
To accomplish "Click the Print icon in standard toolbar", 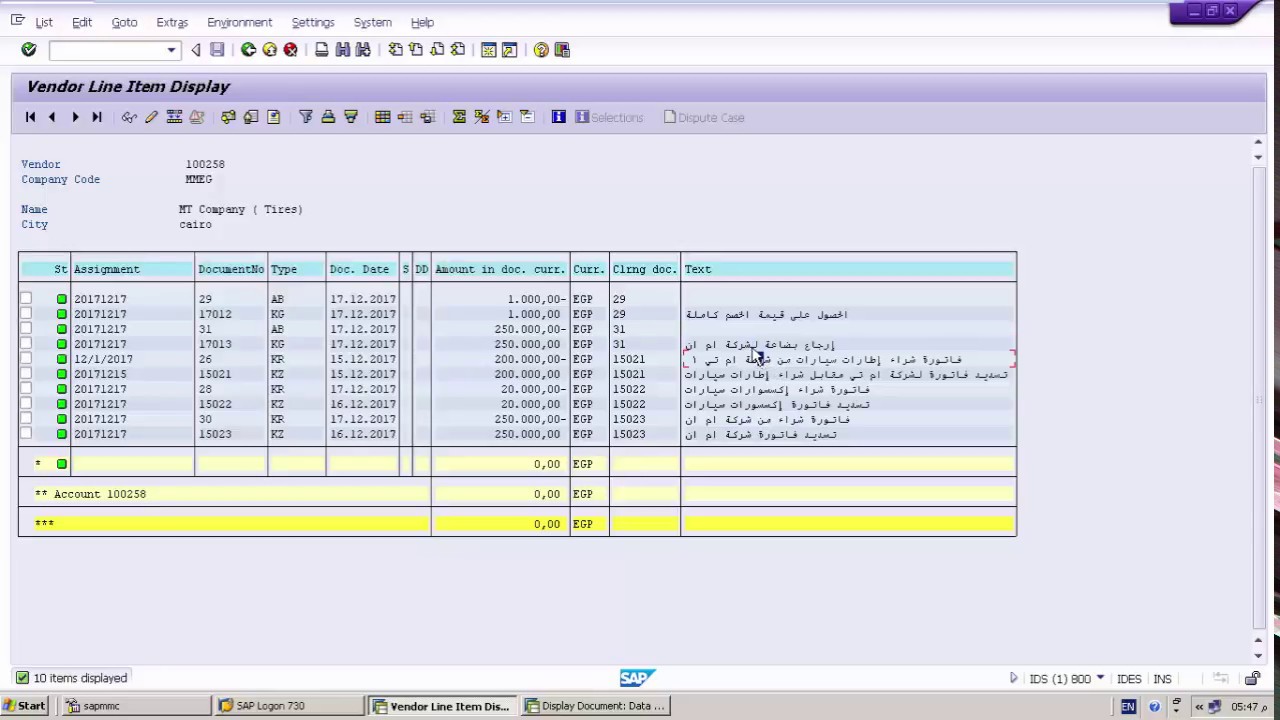I will pos(321,50).
